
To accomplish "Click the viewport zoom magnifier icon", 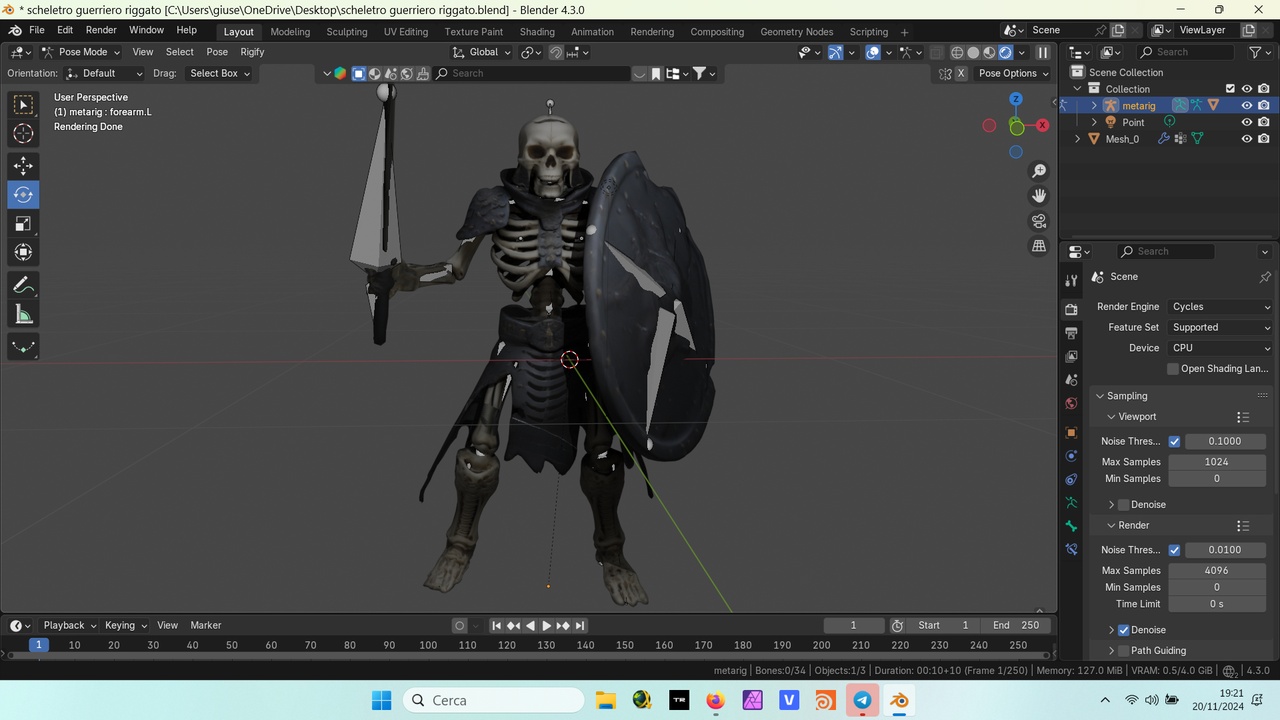I will [1039, 171].
